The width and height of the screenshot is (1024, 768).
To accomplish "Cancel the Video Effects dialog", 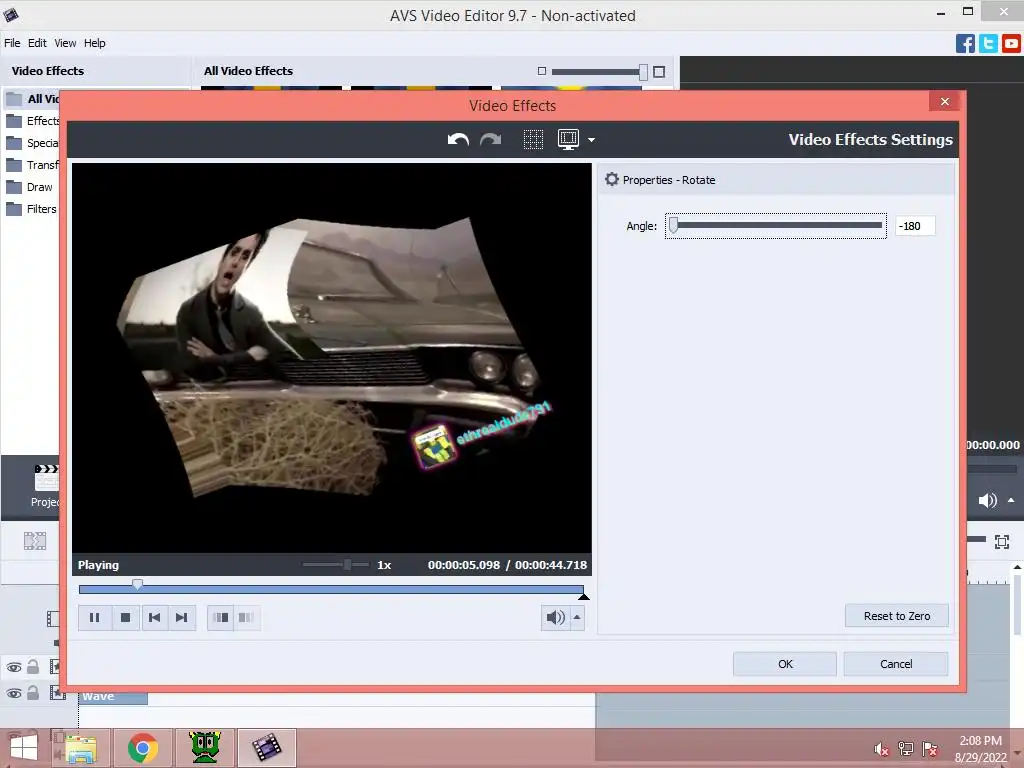I will (895, 664).
